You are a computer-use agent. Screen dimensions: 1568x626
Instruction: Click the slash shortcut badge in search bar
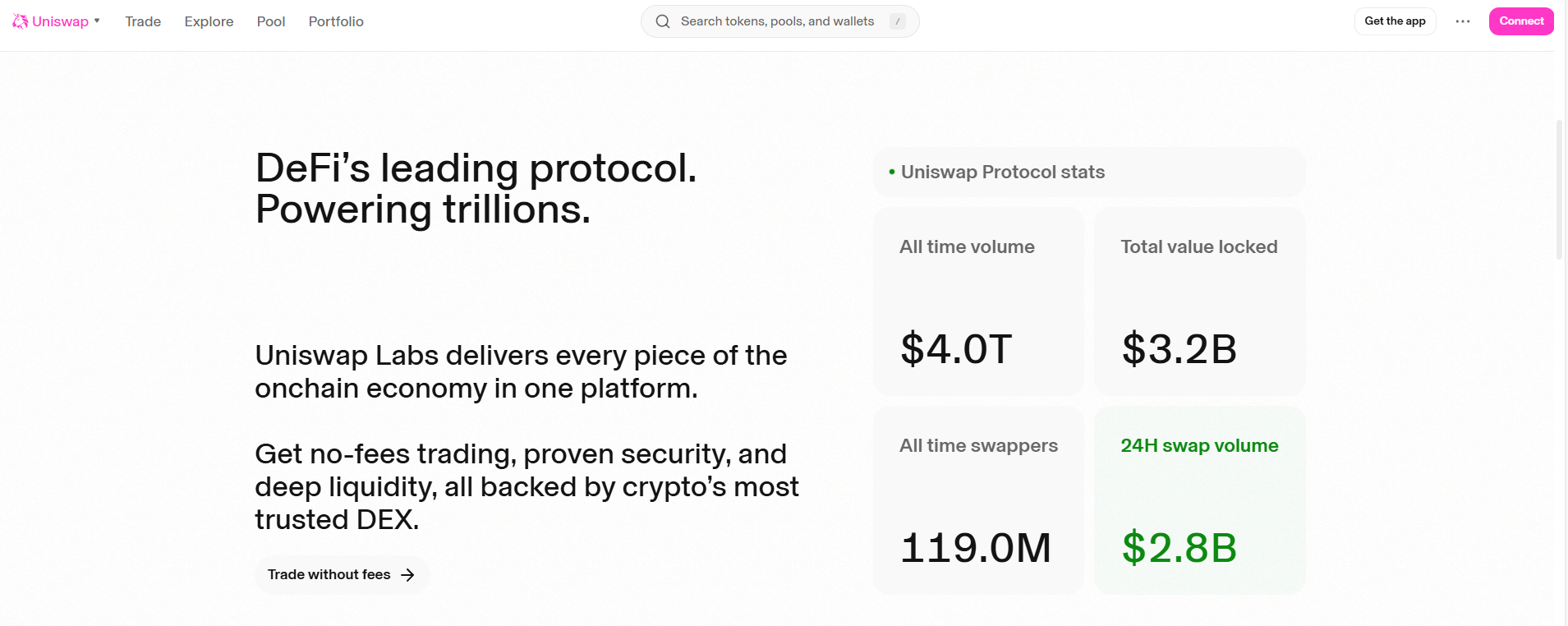(897, 21)
